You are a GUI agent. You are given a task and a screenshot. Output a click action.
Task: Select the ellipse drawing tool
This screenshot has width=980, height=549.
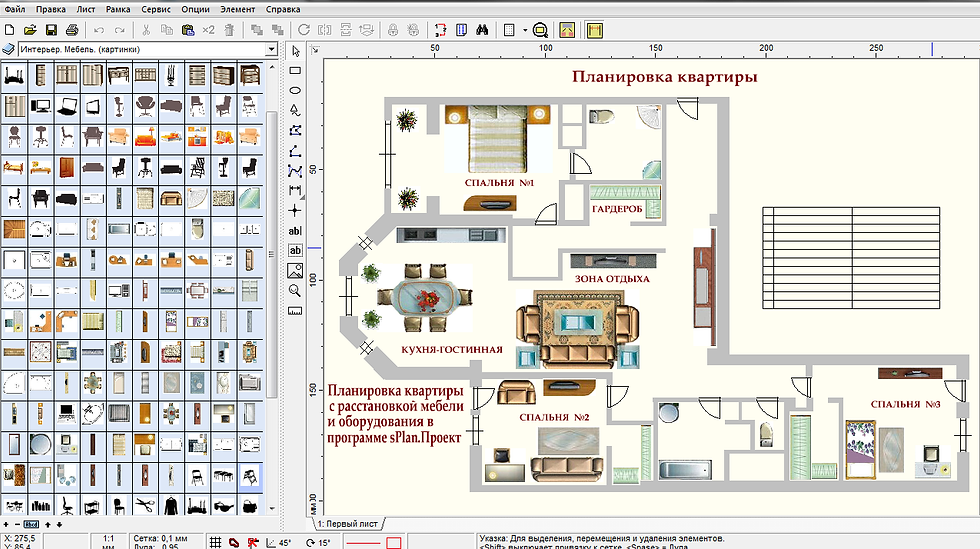(x=295, y=90)
